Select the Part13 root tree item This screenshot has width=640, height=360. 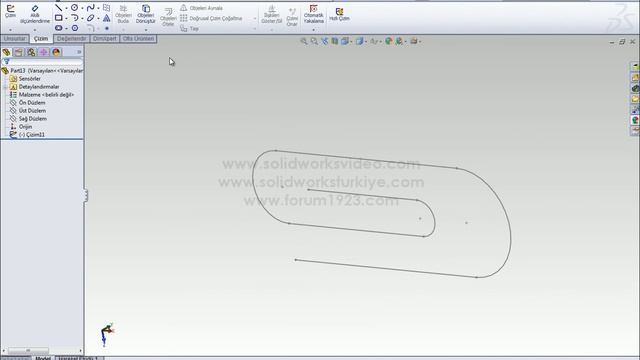[42, 71]
